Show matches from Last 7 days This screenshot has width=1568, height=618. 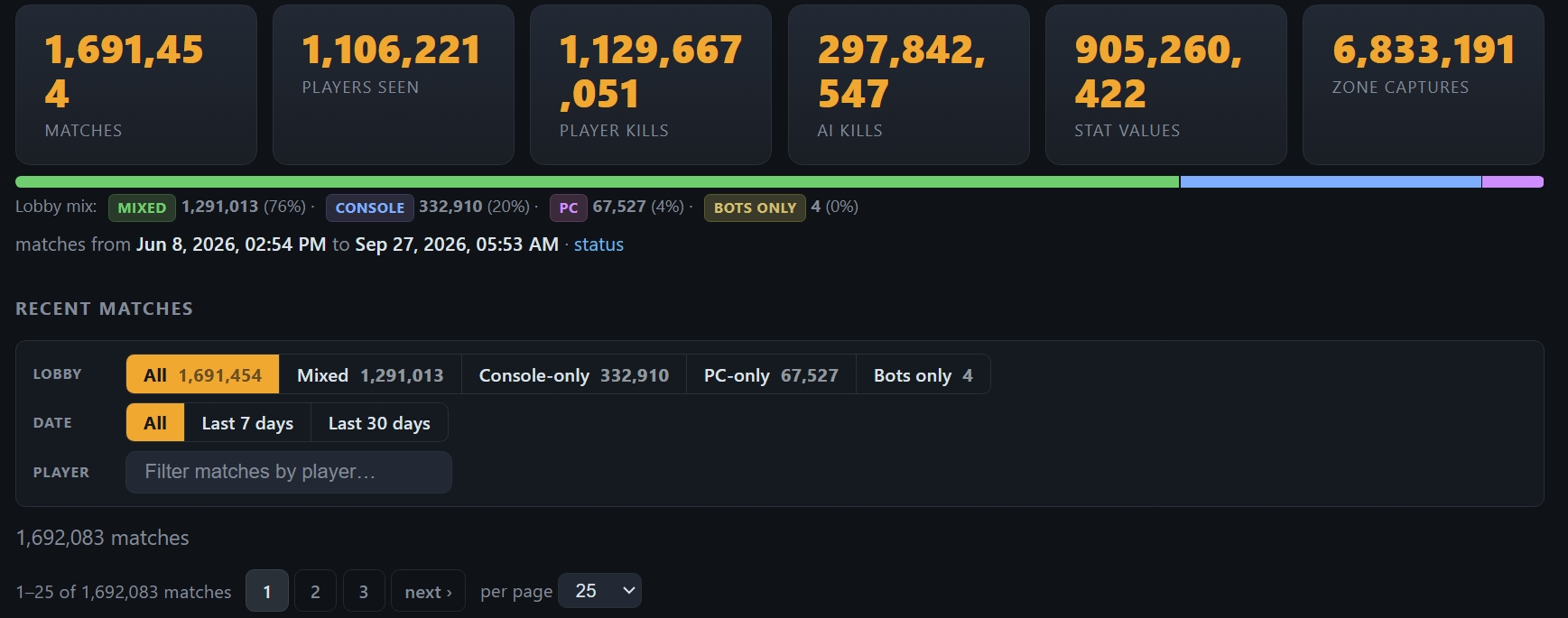(247, 422)
